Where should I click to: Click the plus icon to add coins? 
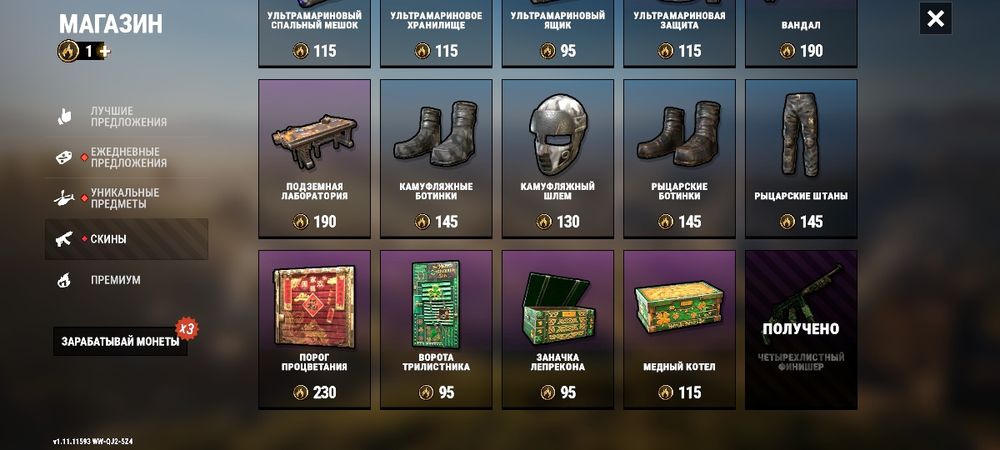click(x=104, y=51)
